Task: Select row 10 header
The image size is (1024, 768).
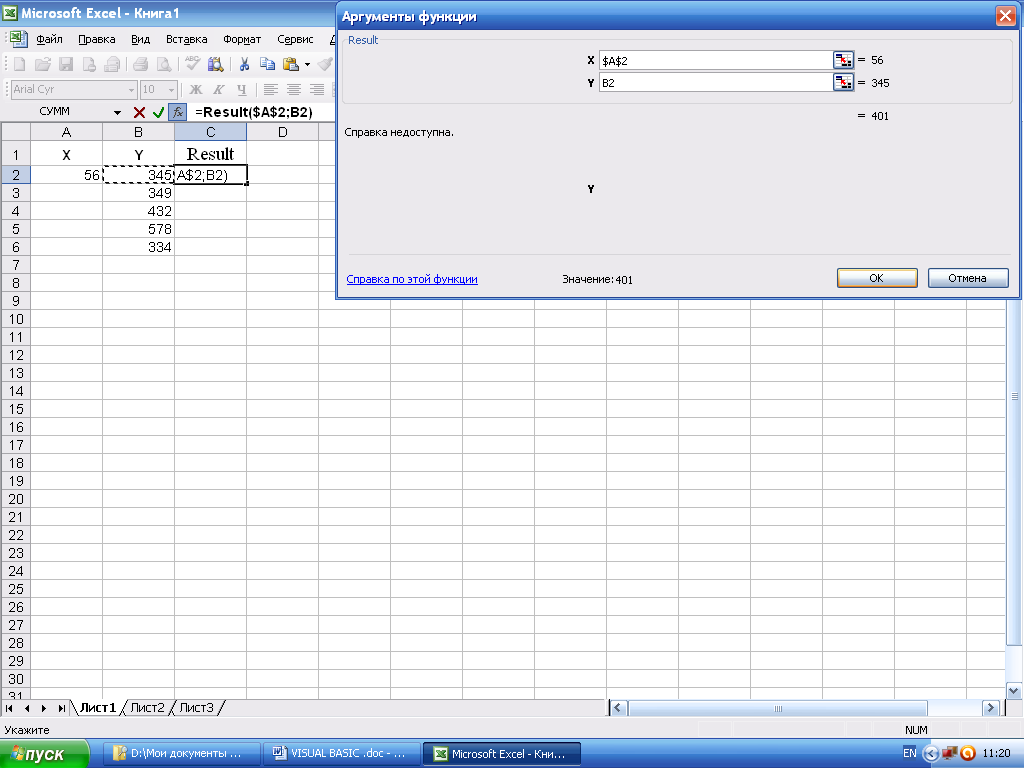Action: tap(16, 319)
